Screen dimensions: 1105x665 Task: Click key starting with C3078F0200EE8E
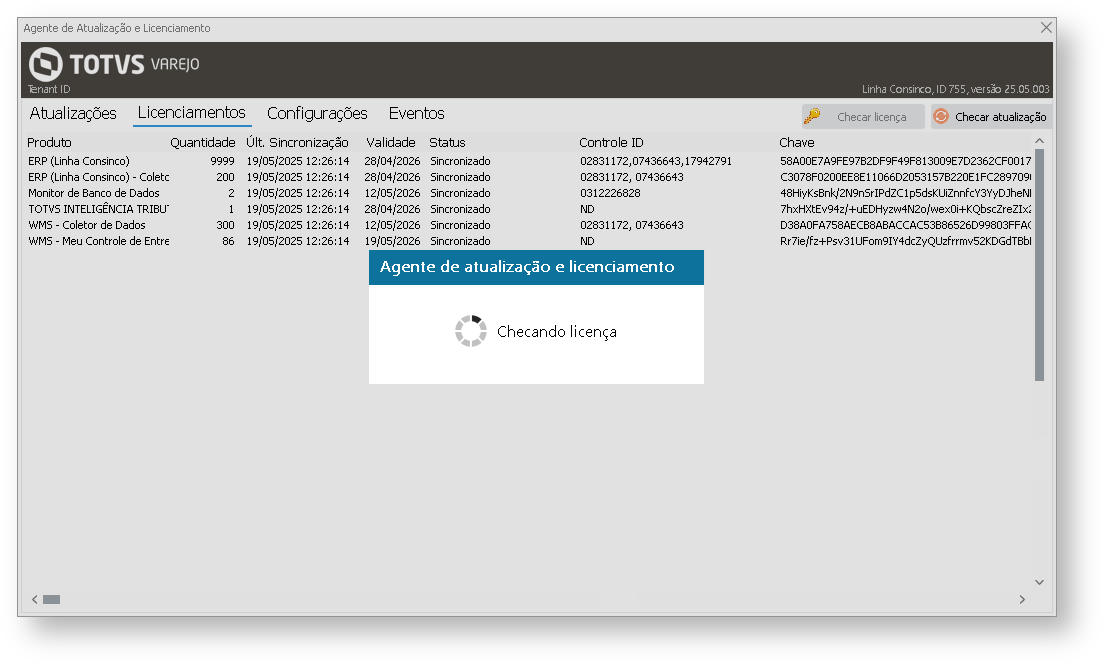tap(906, 178)
